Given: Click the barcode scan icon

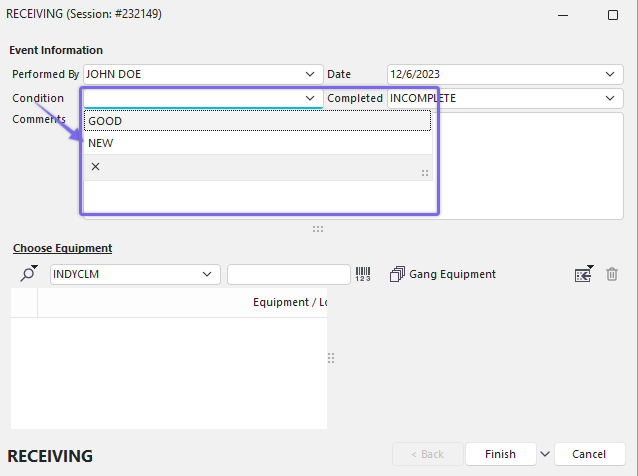Looking at the screenshot, I should pyautogui.click(x=363, y=274).
